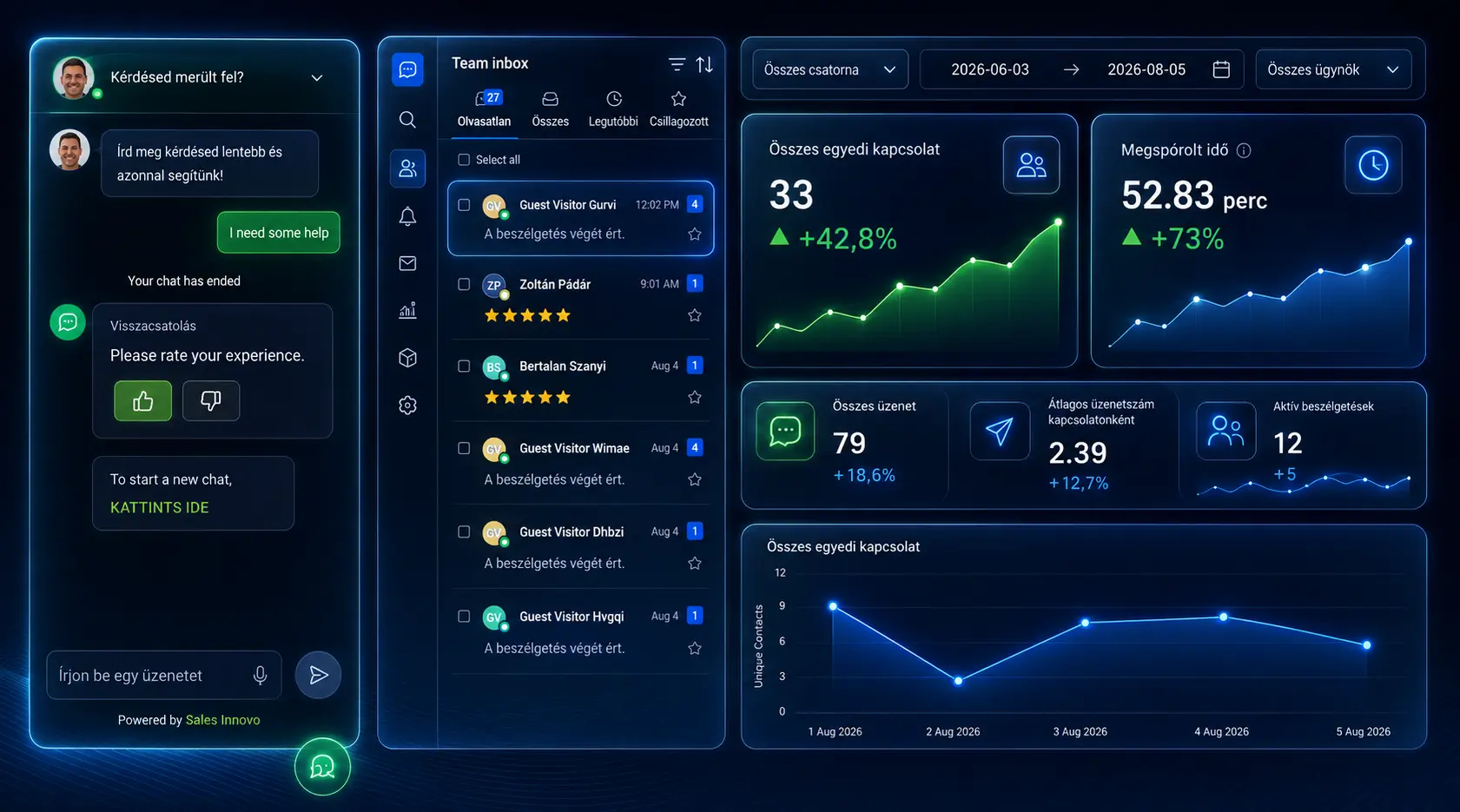Open the calendar date picker icon
Screen dimensions: 1460x812
pyautogui.click(x=1221, y=69)
